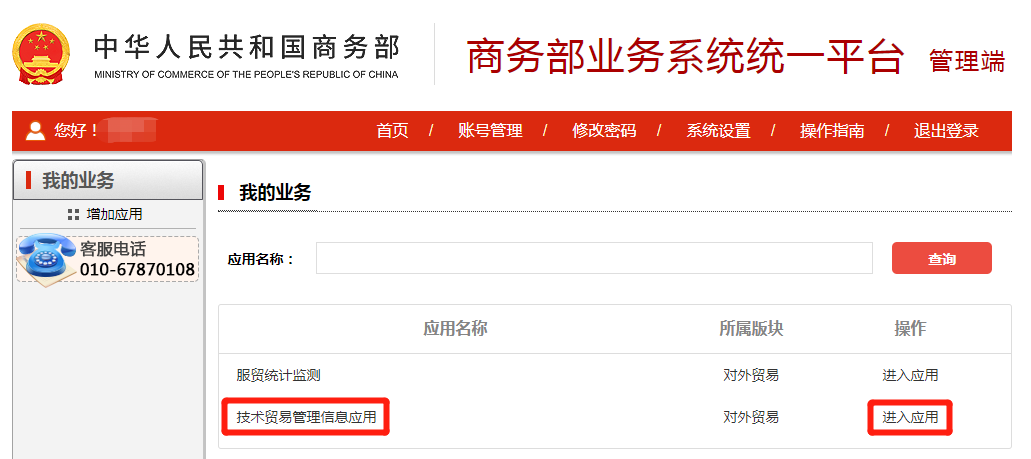This screenshot has height=459, width=1031.
Task: Click the 所属版块 column header
Action: [751, 328]
